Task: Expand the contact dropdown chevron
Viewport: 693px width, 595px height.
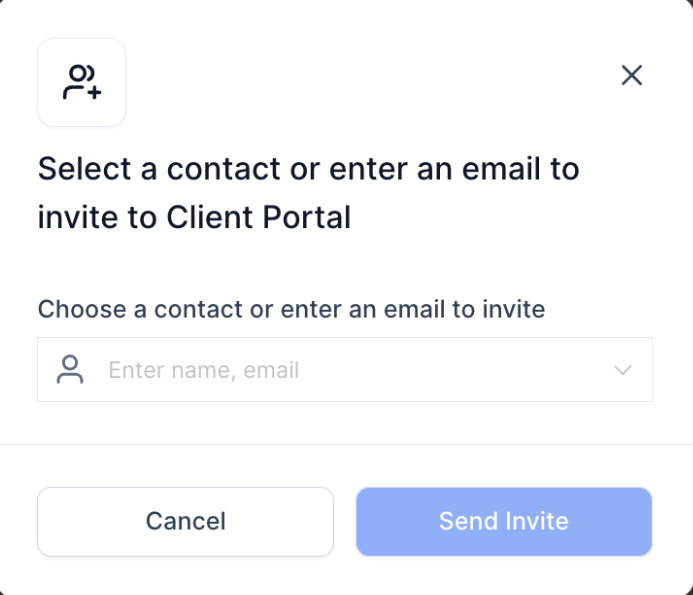Action: tap(622, 370)
